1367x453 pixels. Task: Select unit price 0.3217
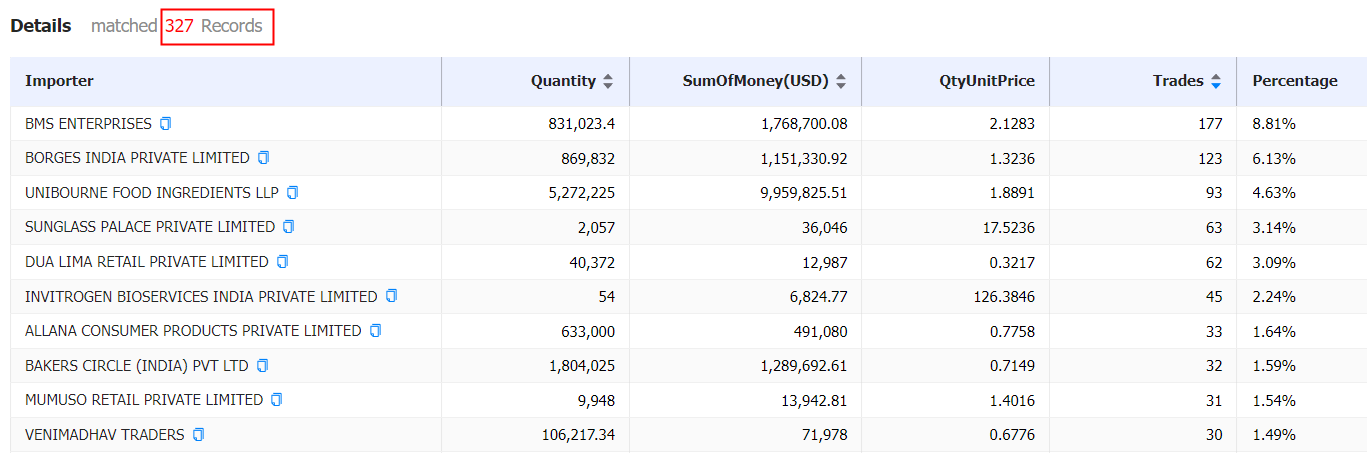click(1013, 262)
